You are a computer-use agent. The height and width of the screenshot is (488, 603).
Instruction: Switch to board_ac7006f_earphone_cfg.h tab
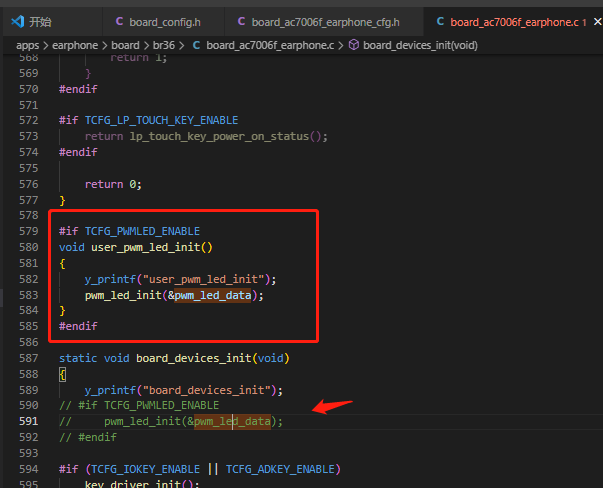pyautogui.click(x=324, y=22)
